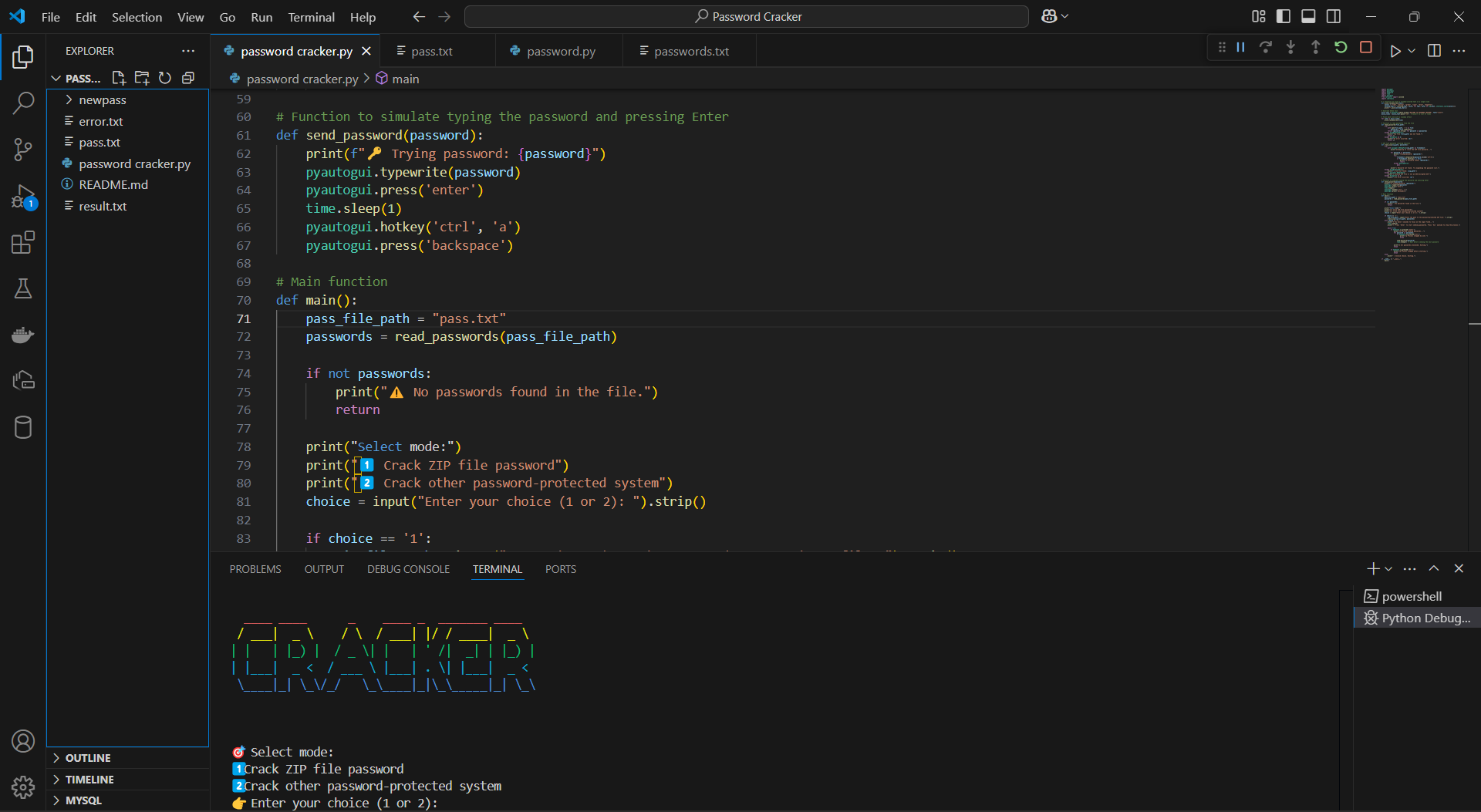Screen dimensions: 1481x812
Task: Open the Search view in activity bar
Action: [23, 103]
